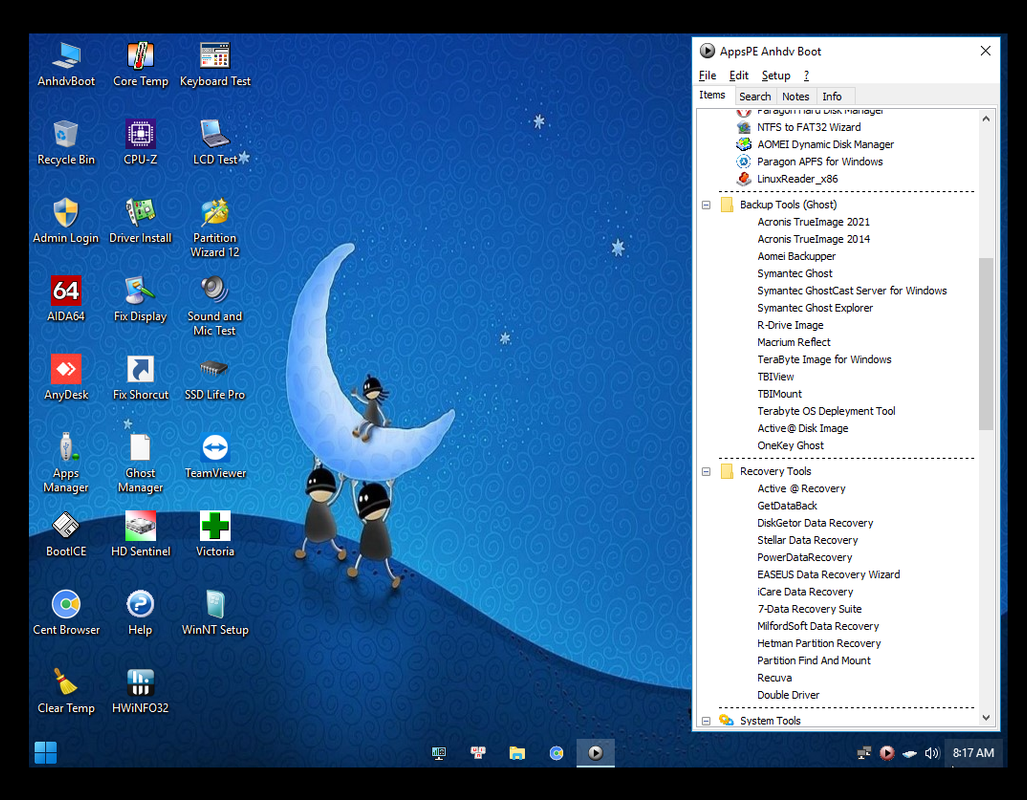This screenshot has height=800, width=1027.
Task: Select Stellar Data Recovery entry
Action: pos(808,541)
